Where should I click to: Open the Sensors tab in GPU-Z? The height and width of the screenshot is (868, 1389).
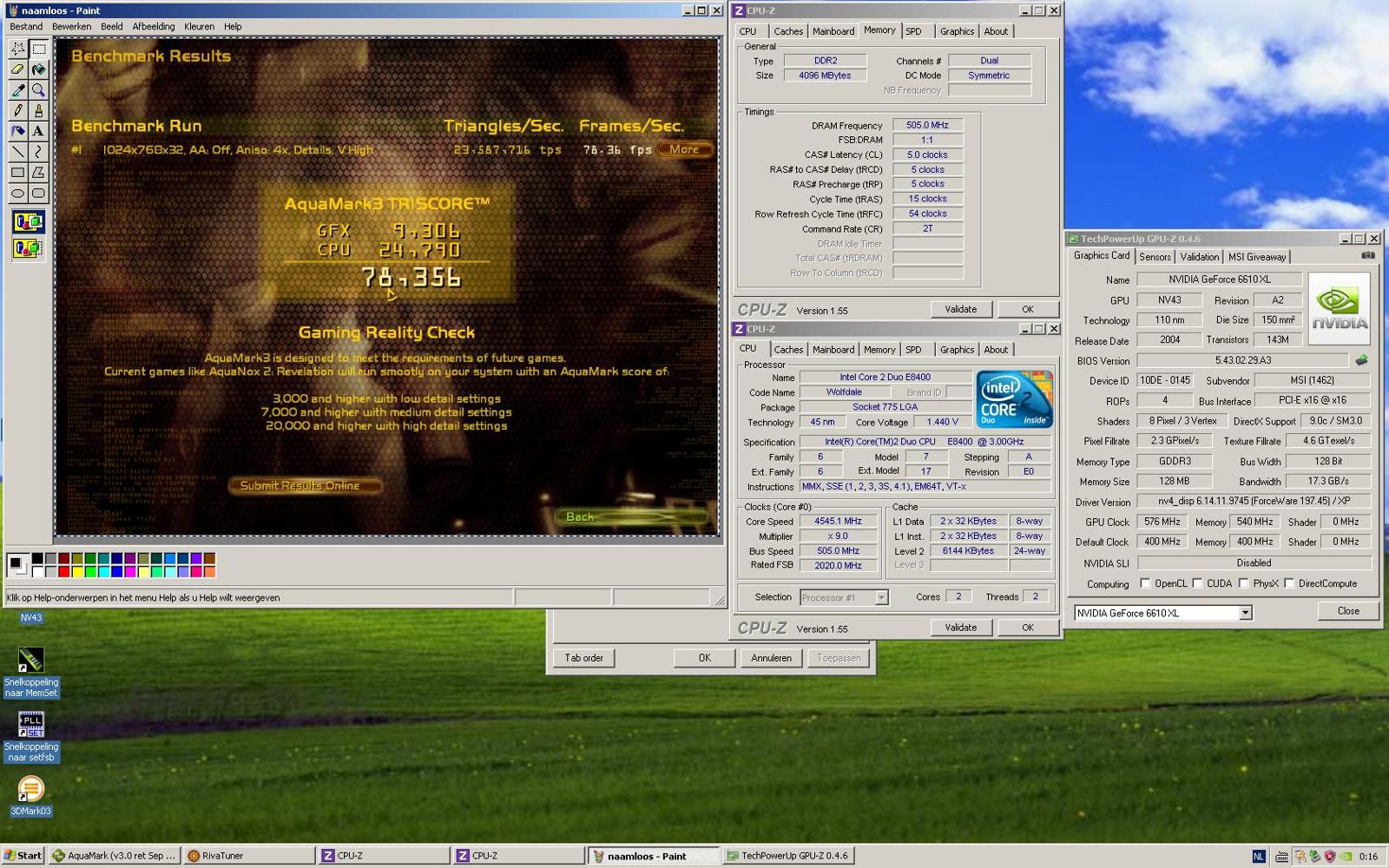(1155, 257)
